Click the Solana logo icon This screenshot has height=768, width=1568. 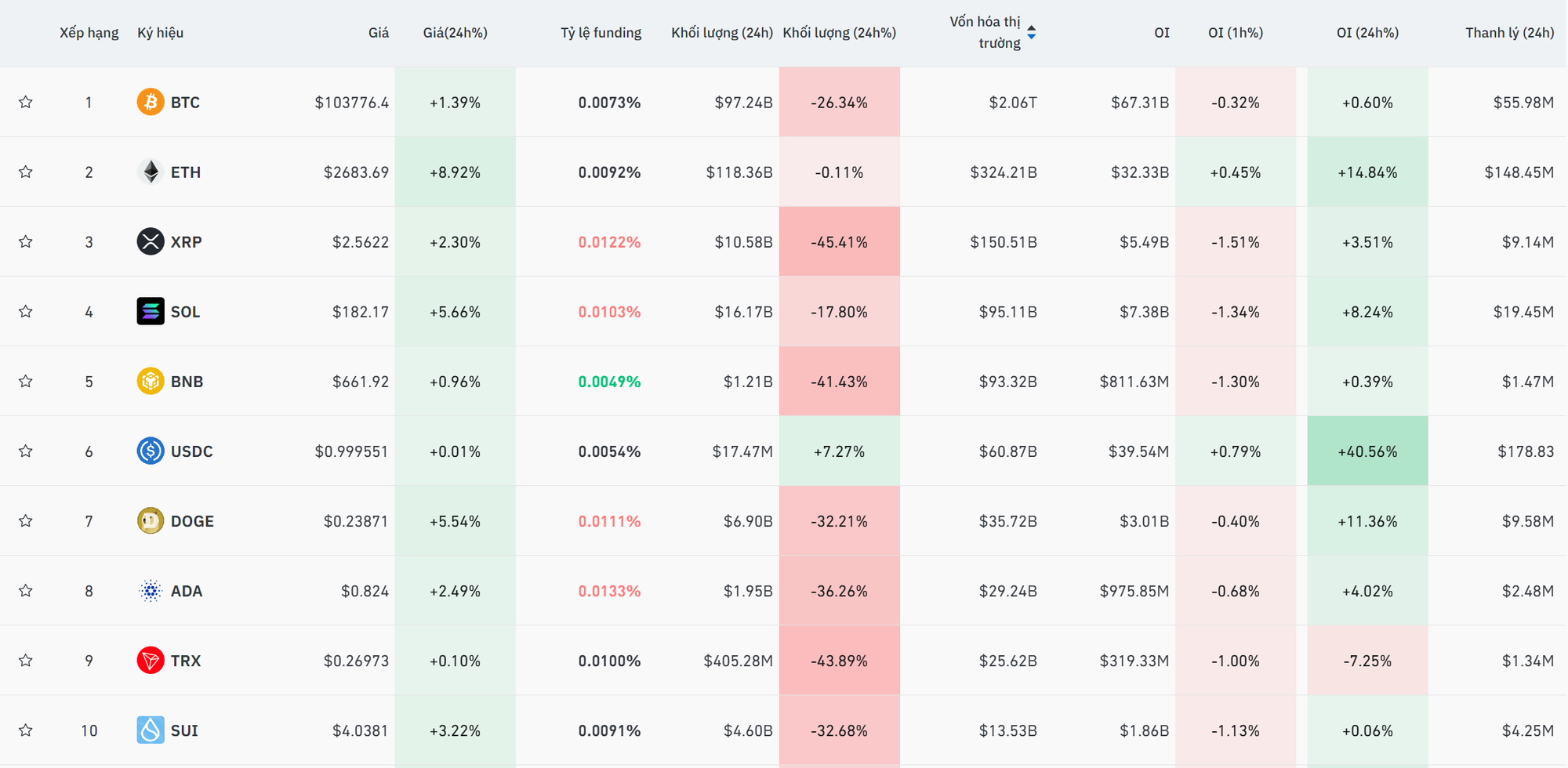coord(150,311)
